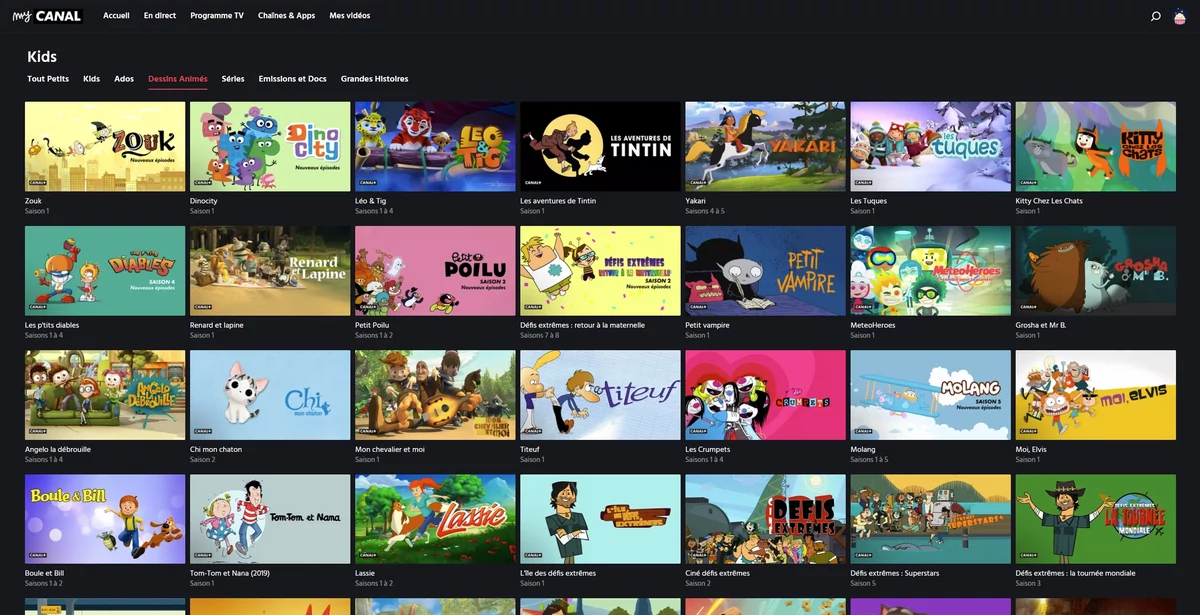The image size is (1200, 615).
Task: Open the Zouk thumbnail
Action: (x=105, y=146)
